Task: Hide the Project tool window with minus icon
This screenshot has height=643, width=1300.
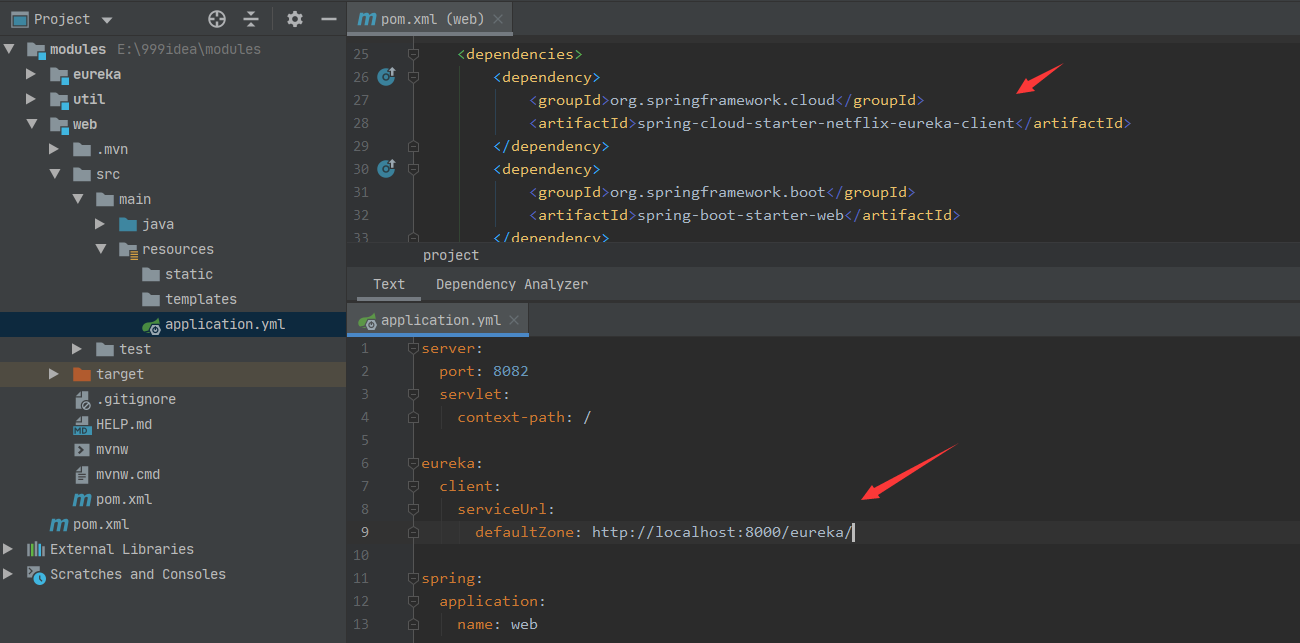Action: 328,19
